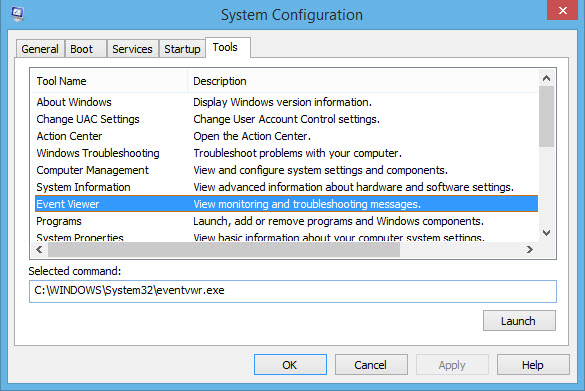The height and width of the screenshot is (391, 585).
Task: Click the horizontal scrollbar thumb
Action: pos(224,249)
